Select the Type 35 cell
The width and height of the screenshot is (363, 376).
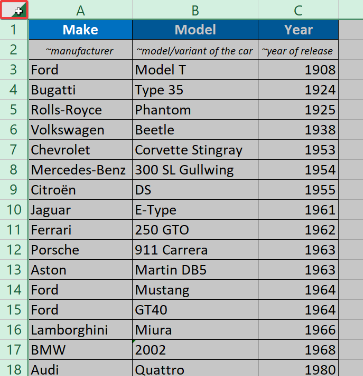[x=195, y=90]
